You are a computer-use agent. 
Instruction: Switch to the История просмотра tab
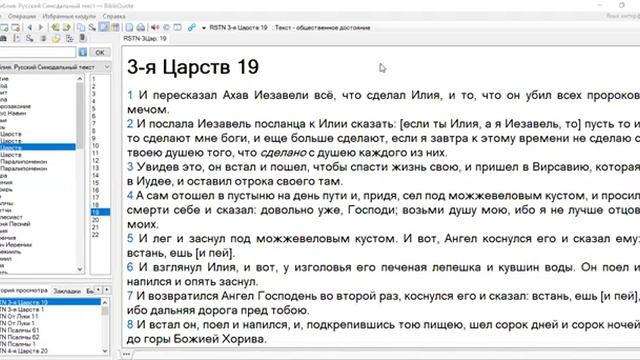point(24,291)
